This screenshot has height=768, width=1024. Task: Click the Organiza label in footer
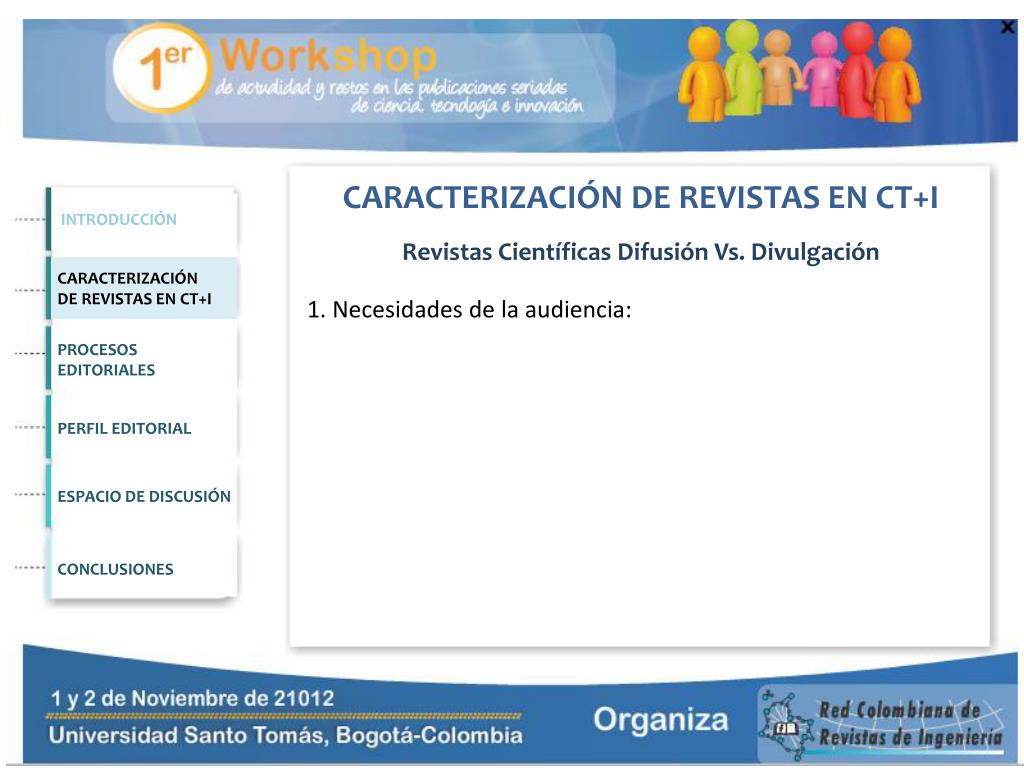point(661,720)
